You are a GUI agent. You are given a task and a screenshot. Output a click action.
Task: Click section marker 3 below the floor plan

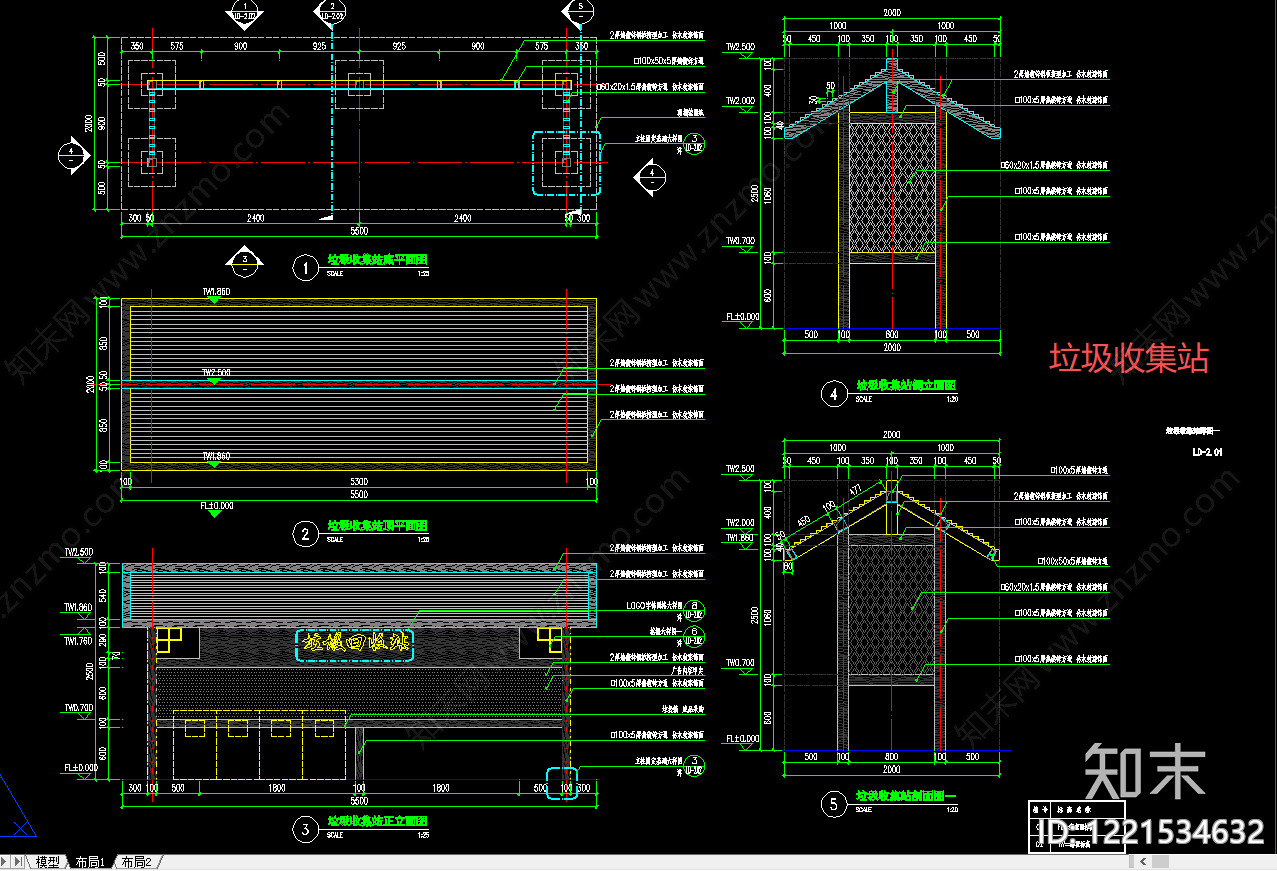coord(244,262)
